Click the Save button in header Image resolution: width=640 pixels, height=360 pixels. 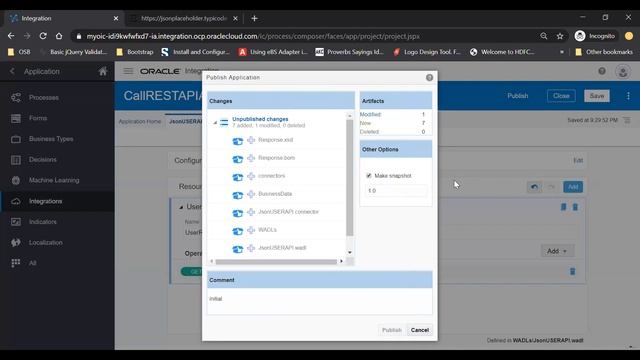(x=597, y=96)
